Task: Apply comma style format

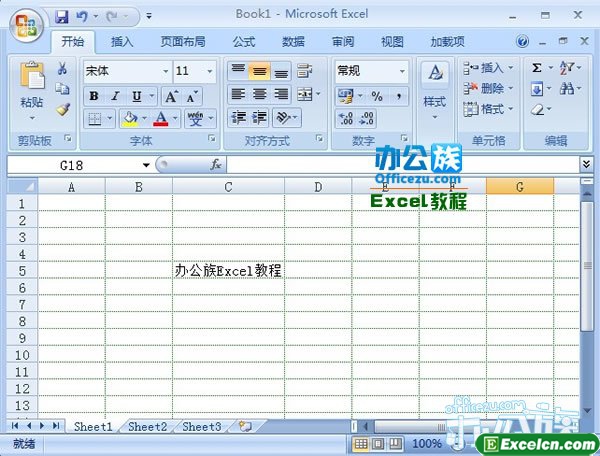Action: [x=399, y=96]
